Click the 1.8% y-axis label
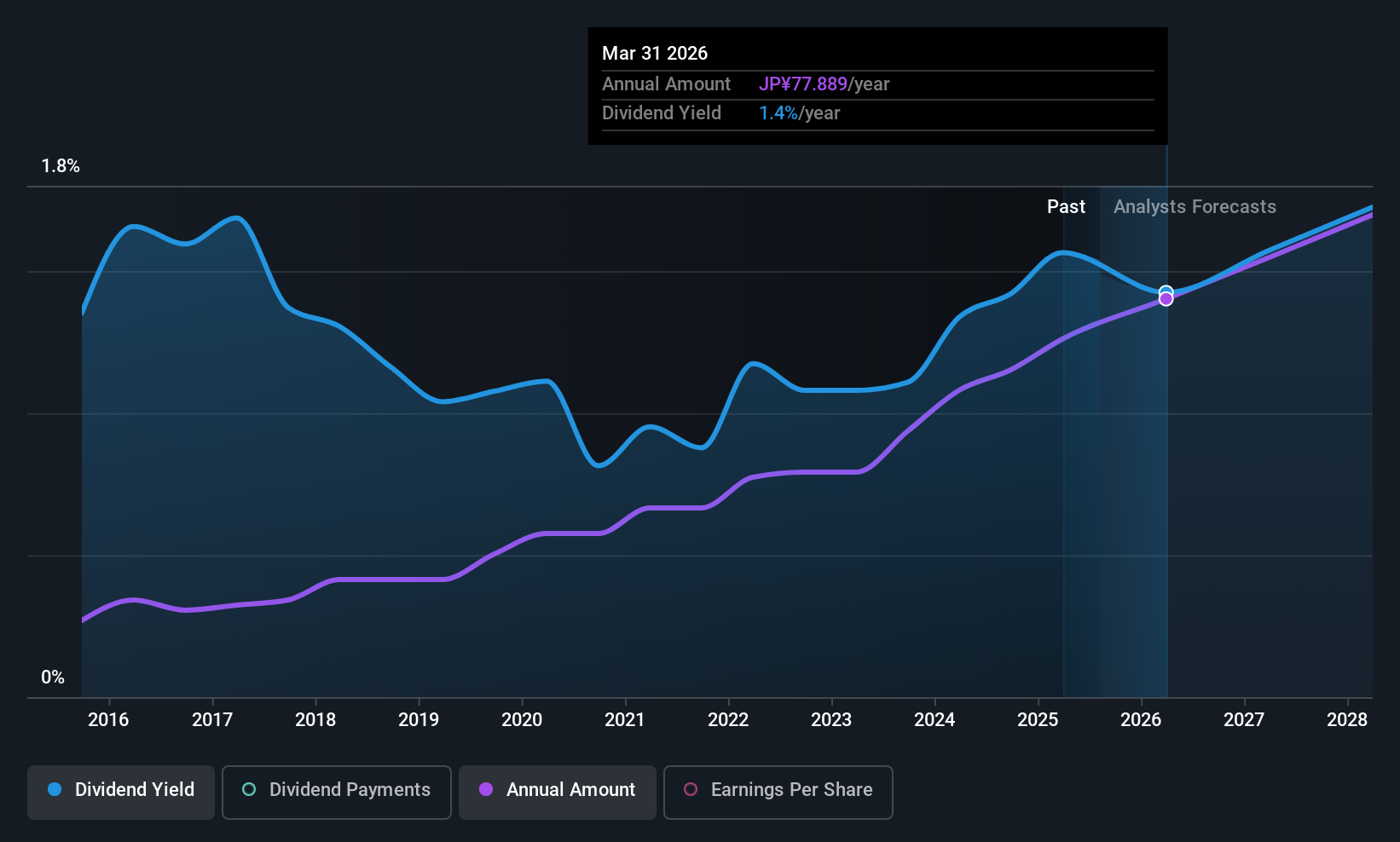 coord(61,166)
